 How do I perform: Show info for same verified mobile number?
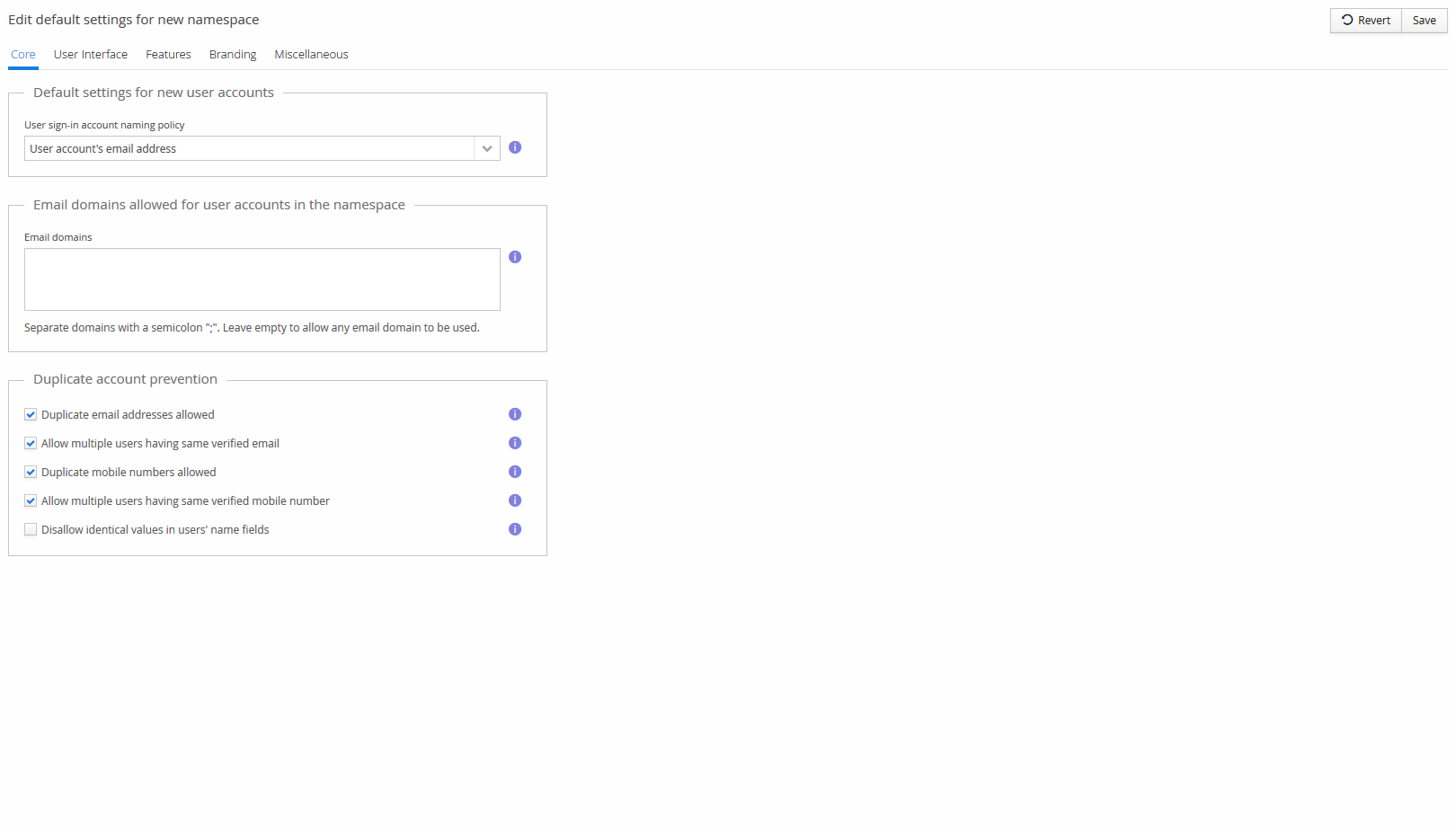point(515,500)
